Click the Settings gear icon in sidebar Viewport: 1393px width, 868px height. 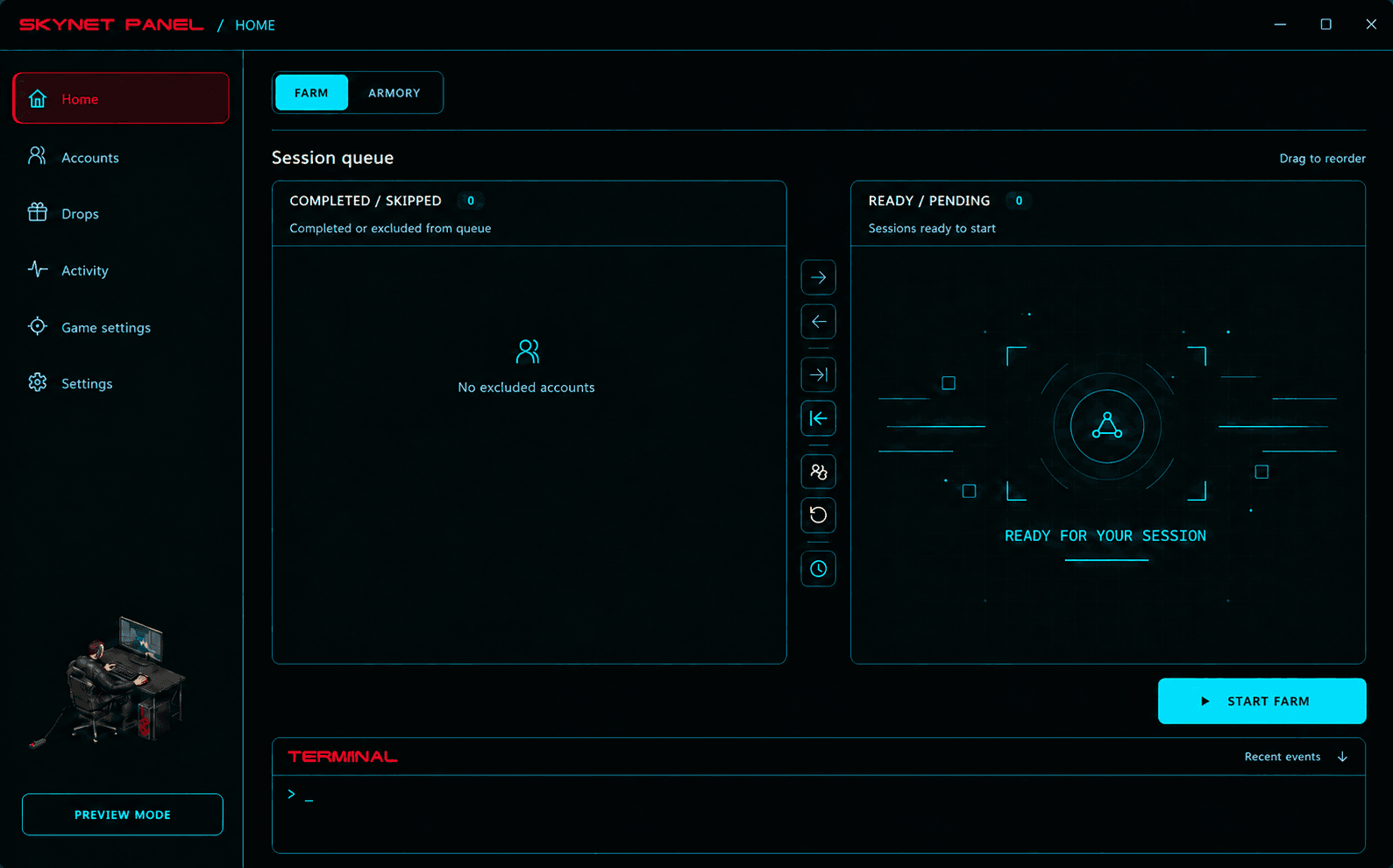38,382
